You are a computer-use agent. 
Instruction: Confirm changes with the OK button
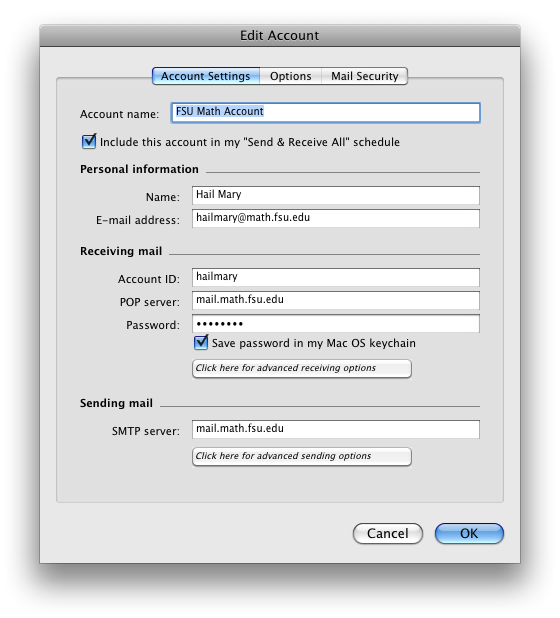[x=469, y=534]
